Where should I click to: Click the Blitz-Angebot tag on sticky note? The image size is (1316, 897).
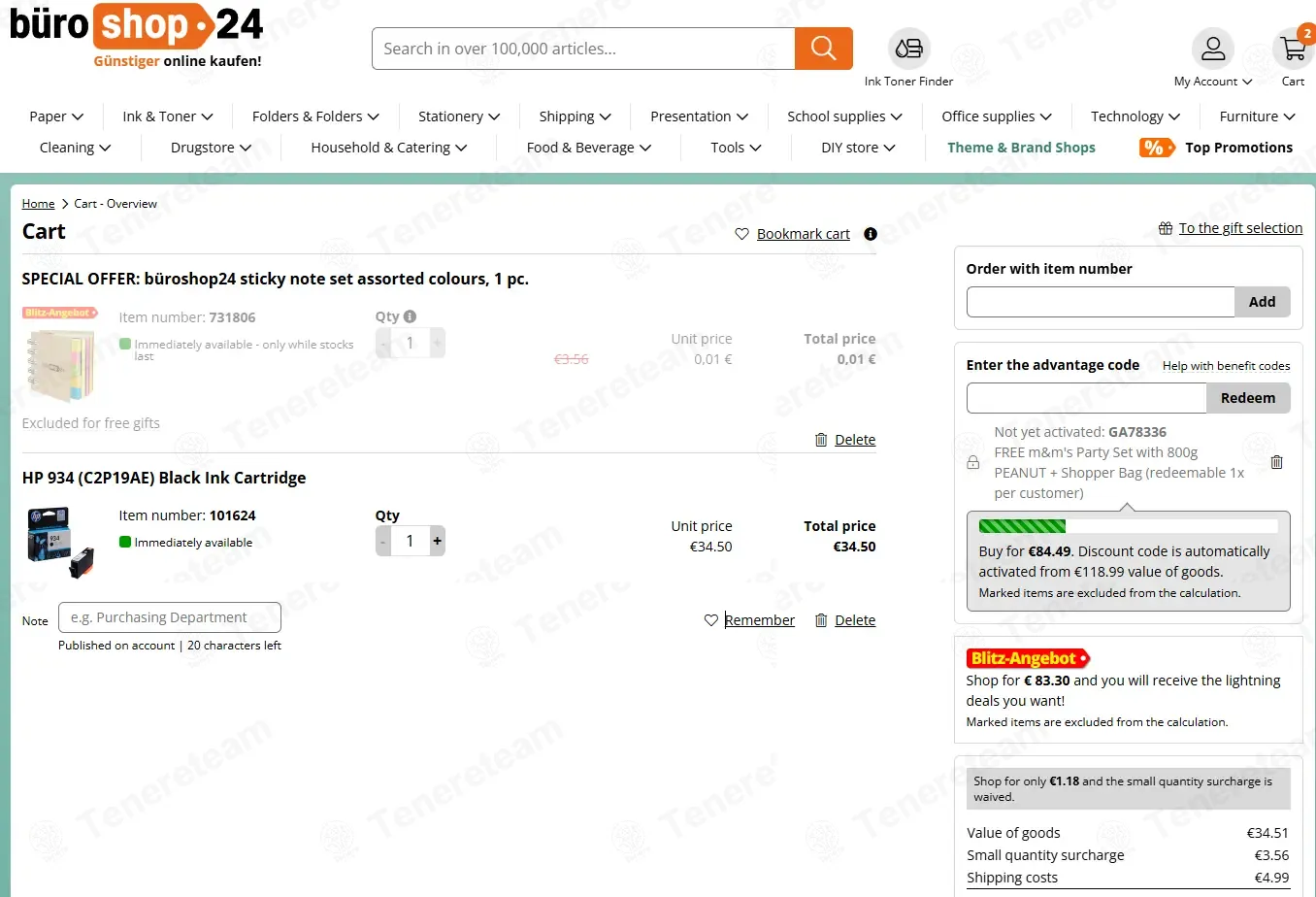60,313
